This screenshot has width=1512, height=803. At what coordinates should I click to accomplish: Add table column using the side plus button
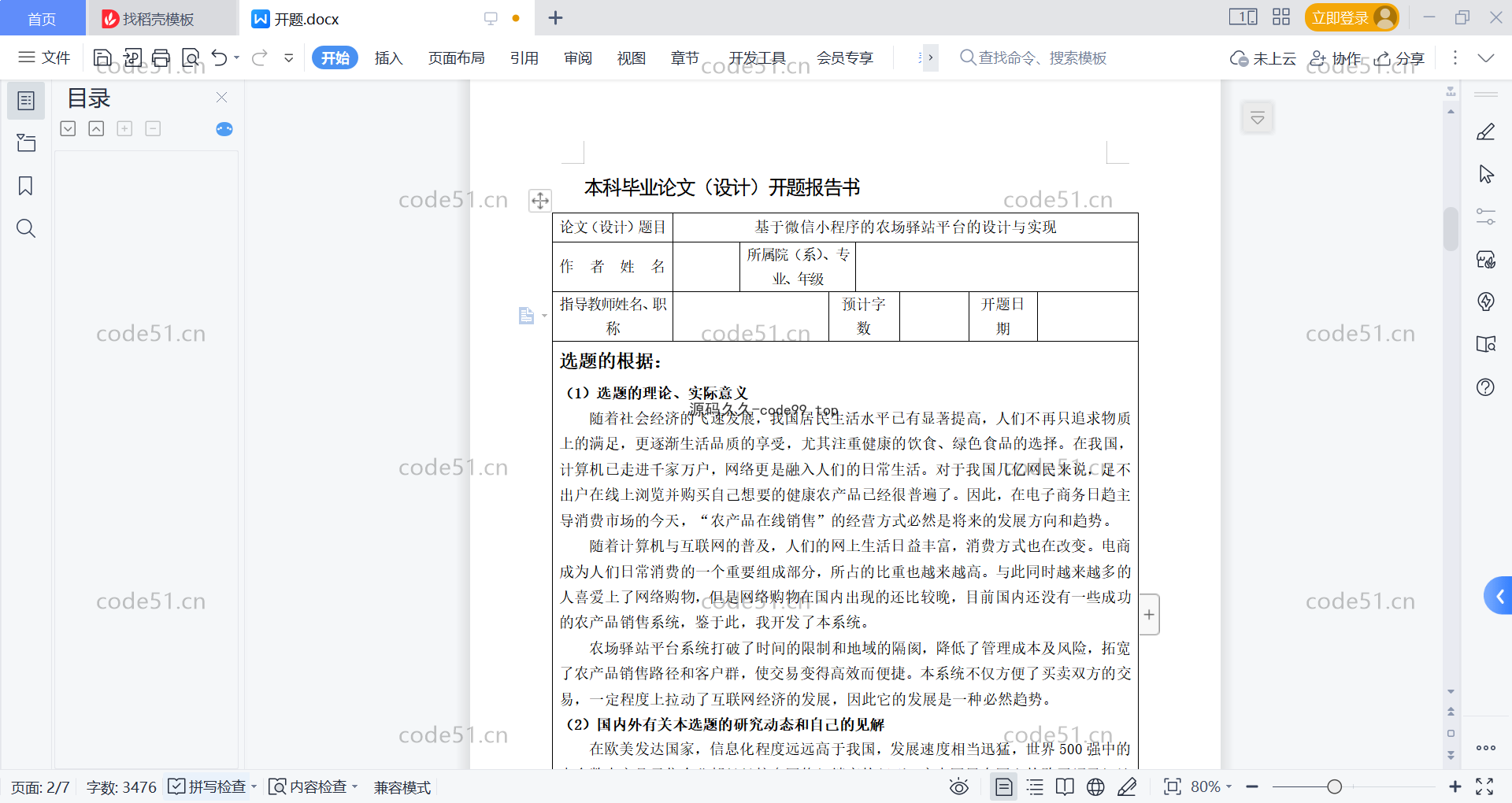1149,614
